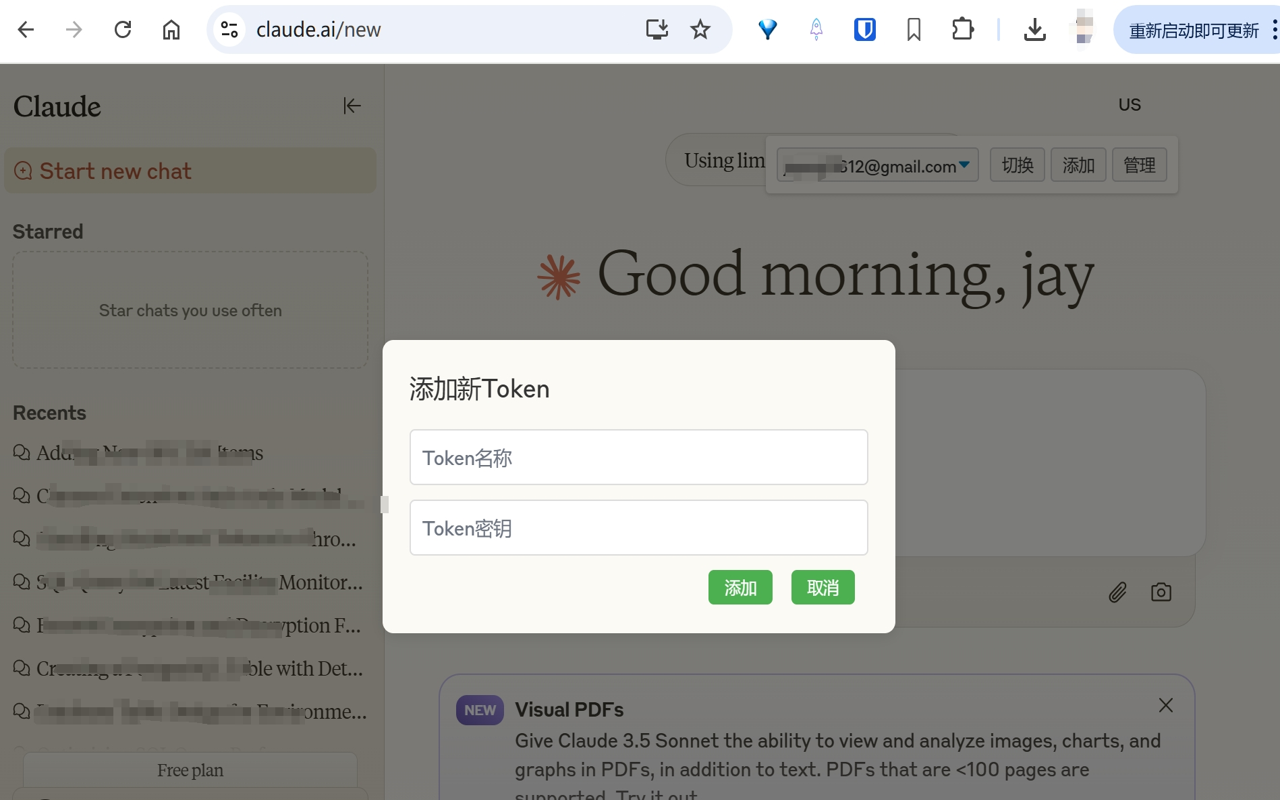Click the bookmark ribbon extension icon
Viewport: 1280px width, 800px height.
coord(914,30)
